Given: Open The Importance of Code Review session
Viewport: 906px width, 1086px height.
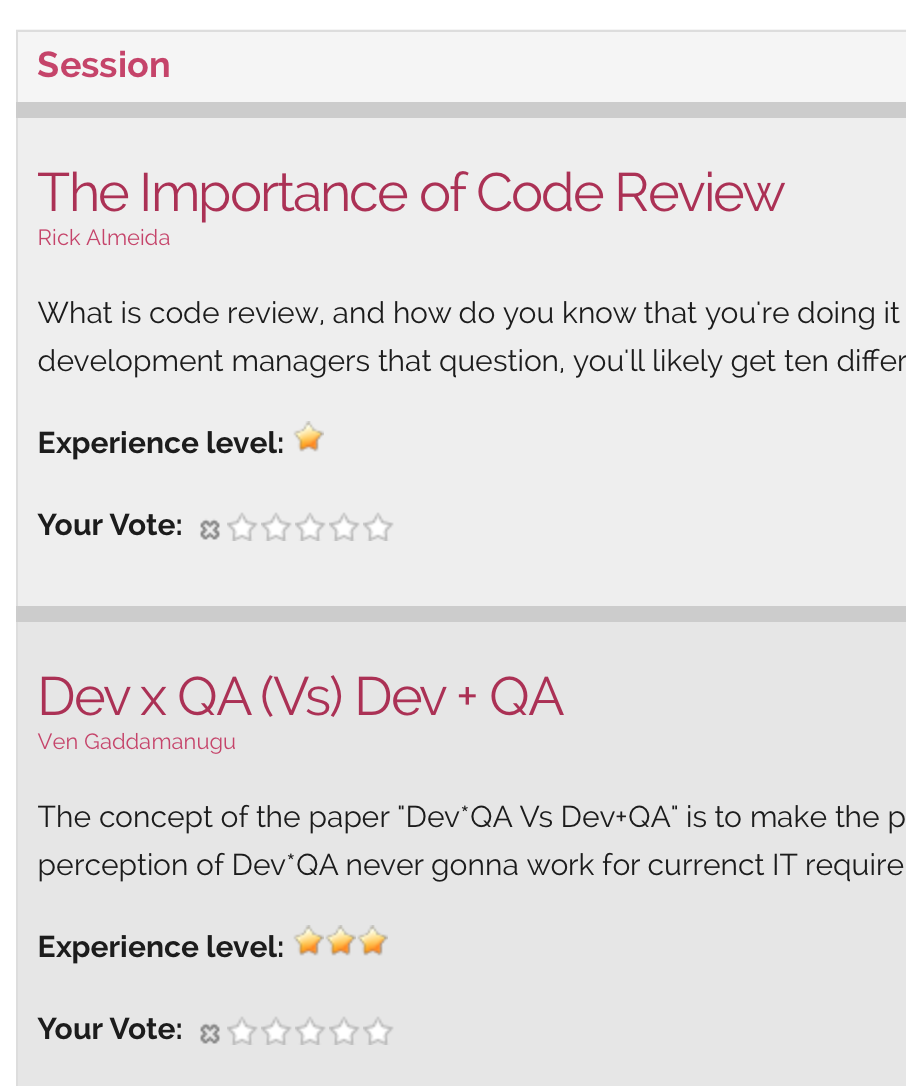Looking at the screenshot, I should [410, 192].
